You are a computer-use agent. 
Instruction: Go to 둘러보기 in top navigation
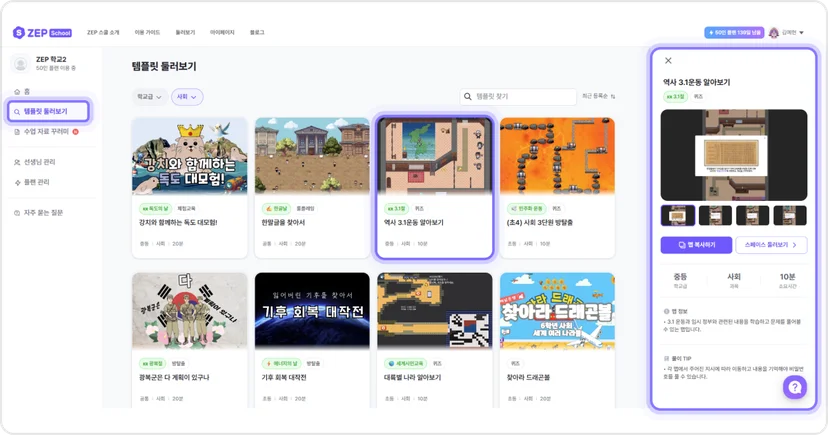[185, 33]
